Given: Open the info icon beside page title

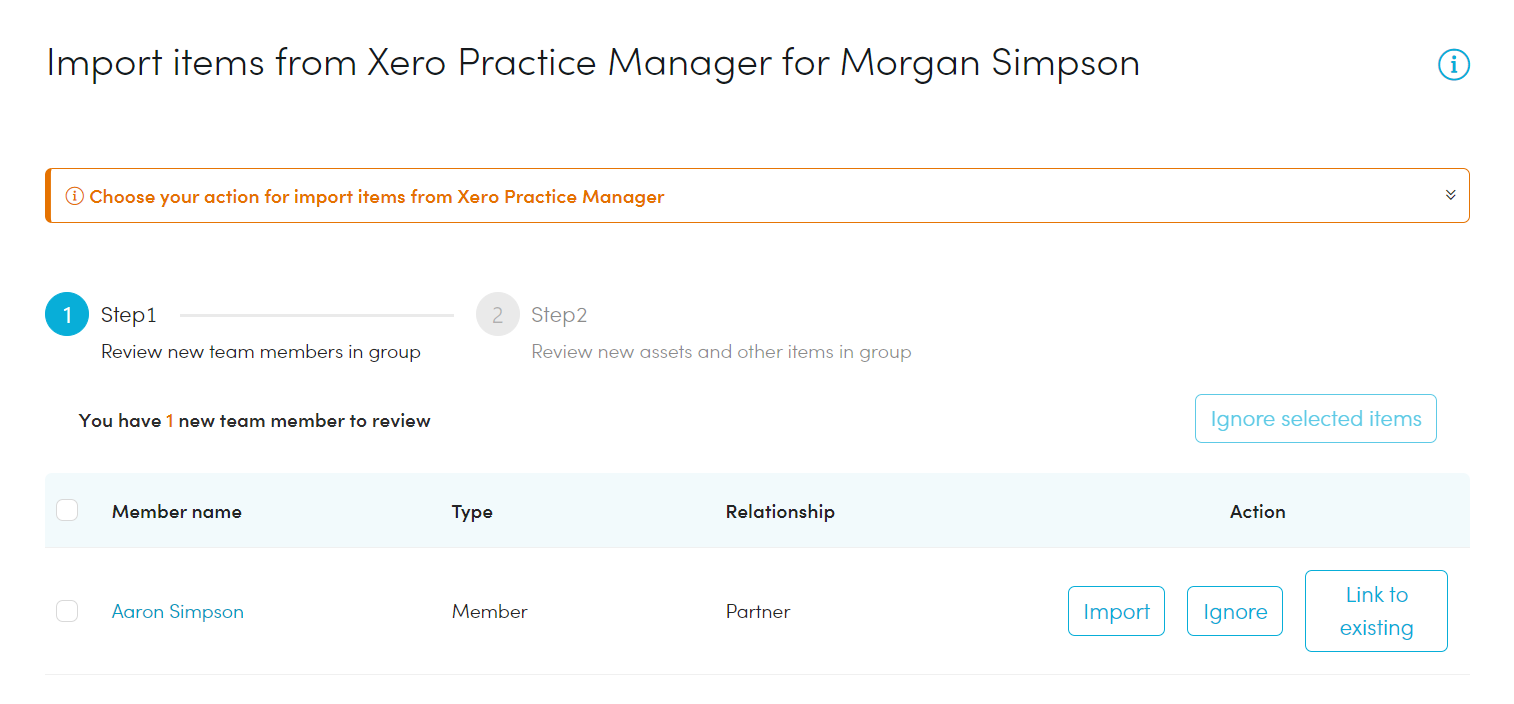Looking at the screenshot, I should [1453, 65].
